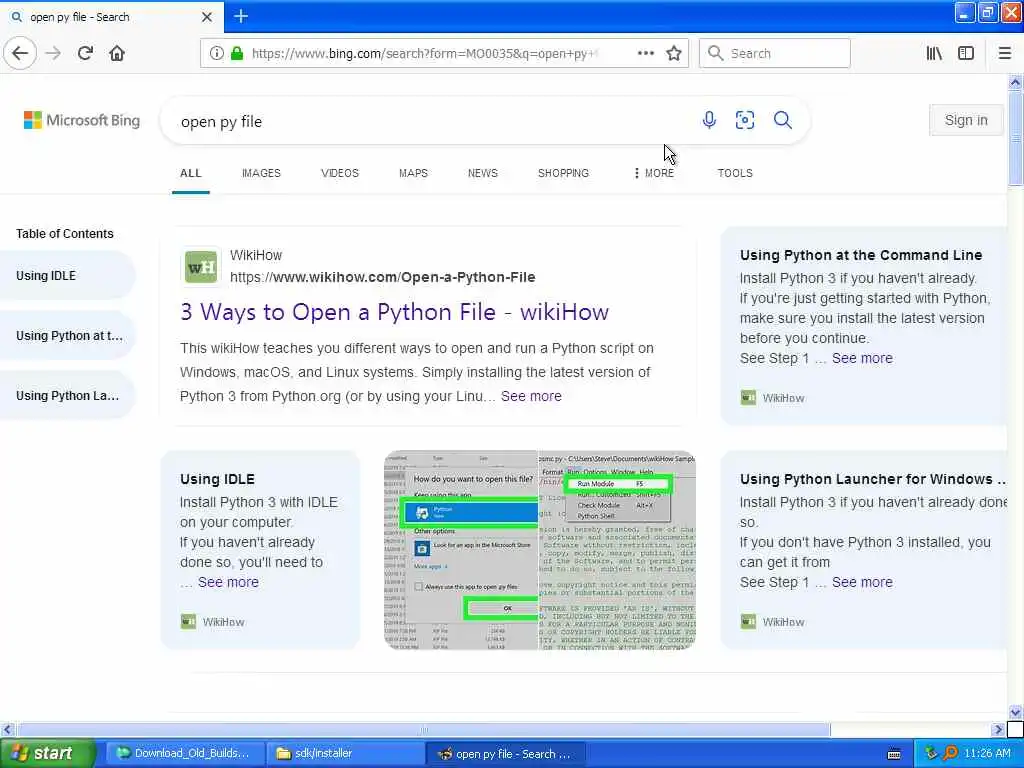Click the 11:26 AM taskbar clock
This screenshot has height=768, width=1024.
987,754
